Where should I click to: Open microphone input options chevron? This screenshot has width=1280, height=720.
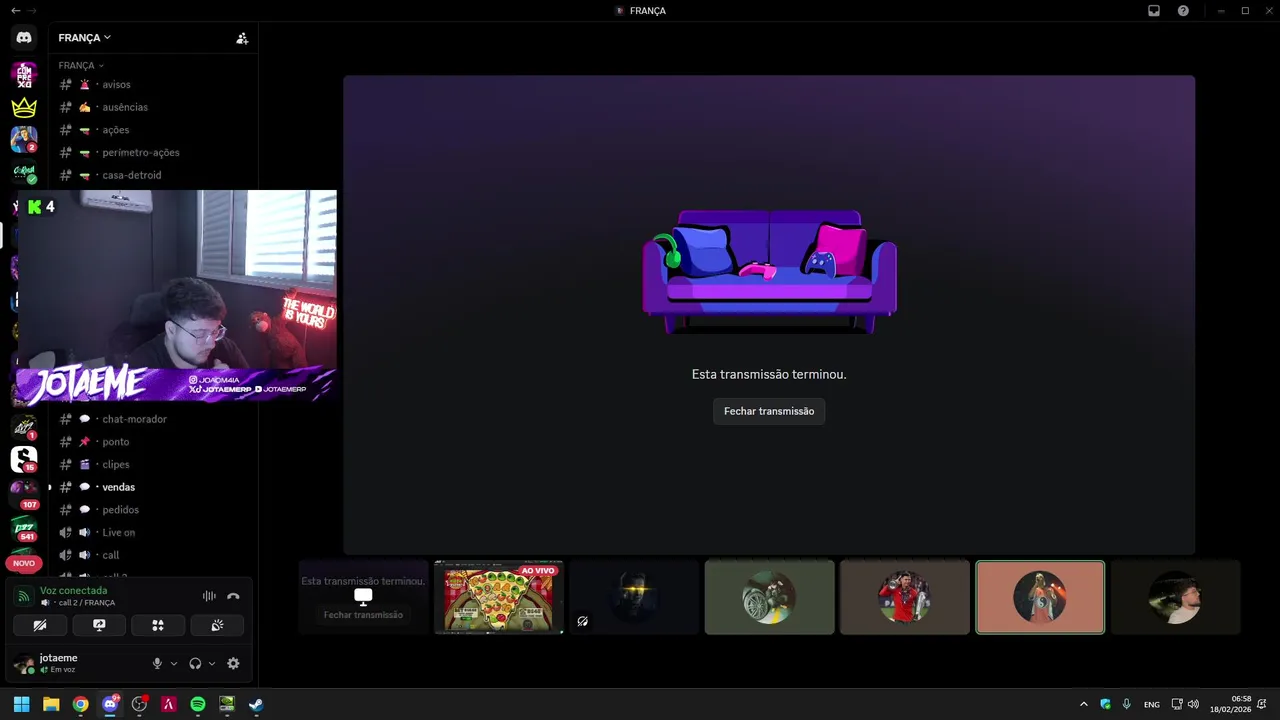[x=174, y=663]
